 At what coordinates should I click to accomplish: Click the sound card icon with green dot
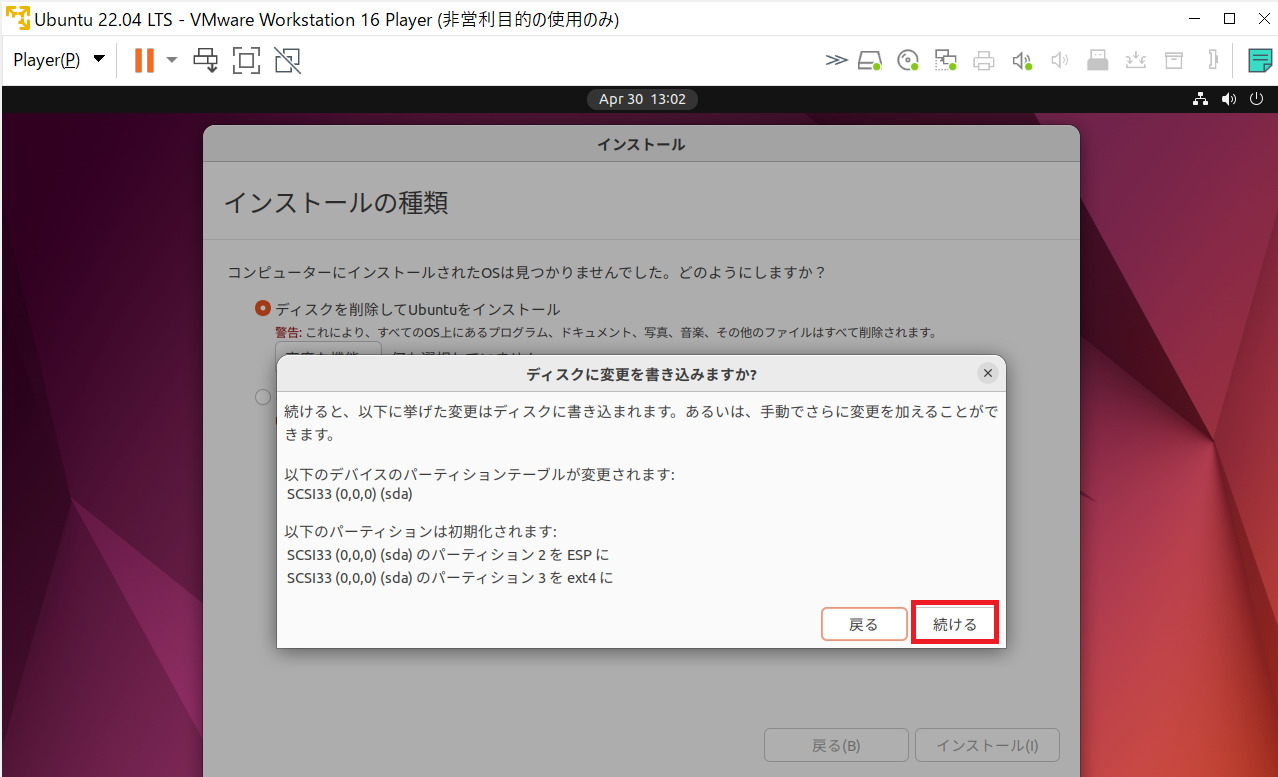coord(1022,60)
